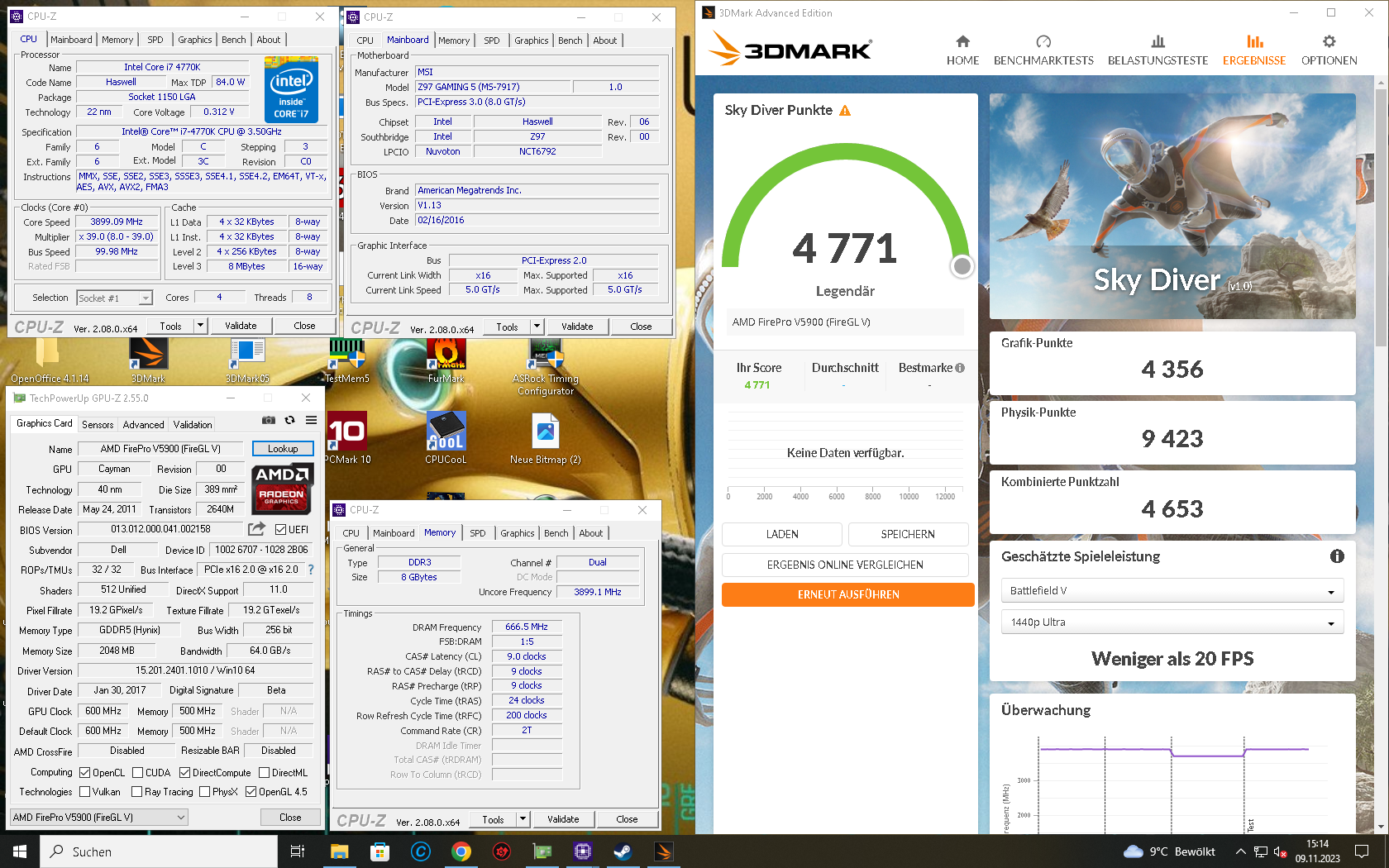The height and width of the screenshot is (868, 1389).
Task: Click the LADEN button
Action: [782, 535]
